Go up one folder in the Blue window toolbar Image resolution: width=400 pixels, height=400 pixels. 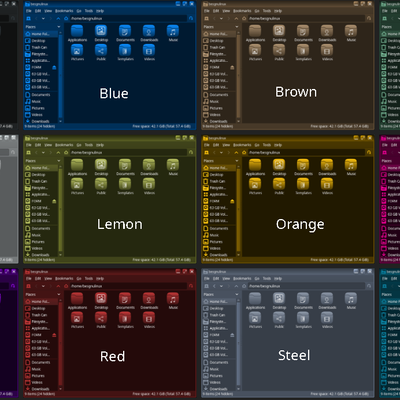pyautogui.click(x=58, y=18)
